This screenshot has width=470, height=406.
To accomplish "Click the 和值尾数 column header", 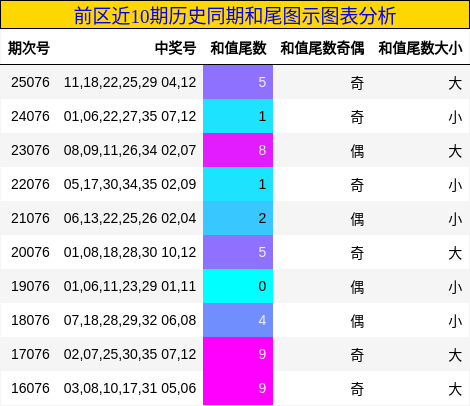I will 238,48.
